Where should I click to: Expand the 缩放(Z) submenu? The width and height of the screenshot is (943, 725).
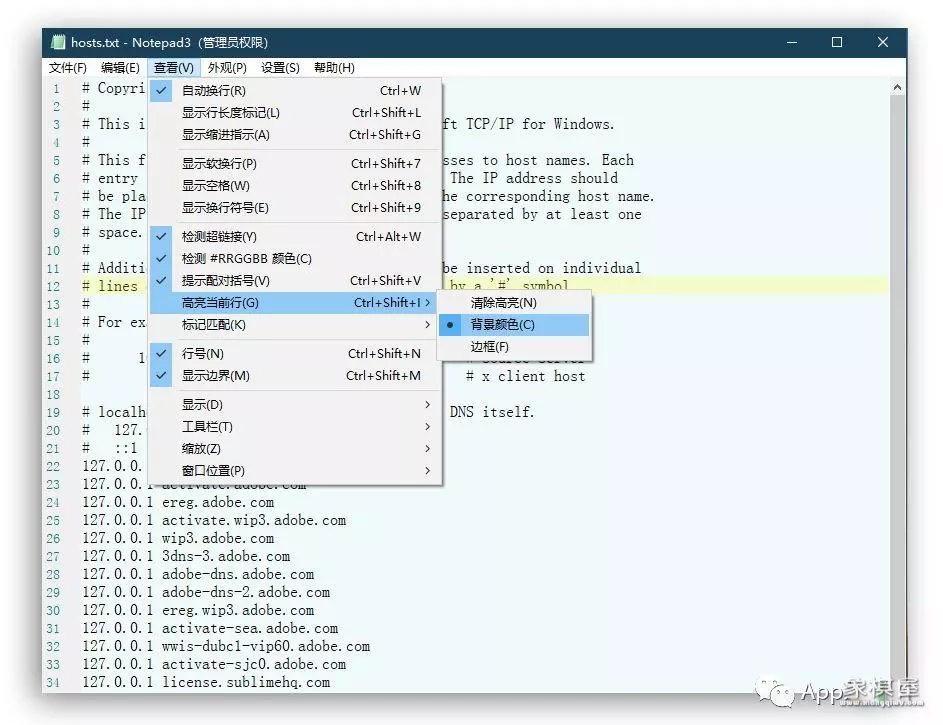pyautogui.click(x=295, y=448)
